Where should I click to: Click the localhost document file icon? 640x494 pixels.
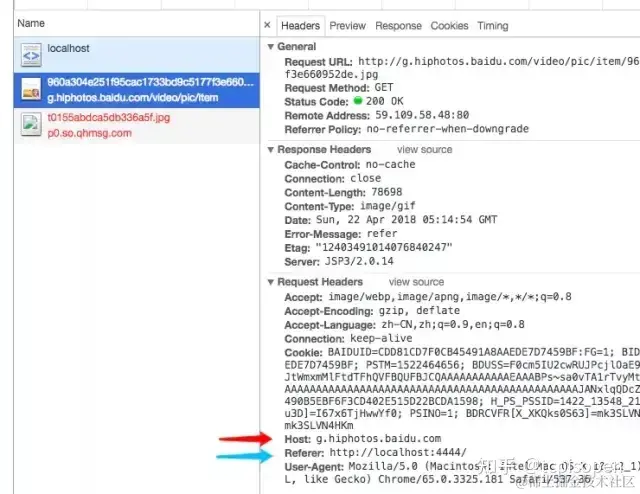[30, 54]
